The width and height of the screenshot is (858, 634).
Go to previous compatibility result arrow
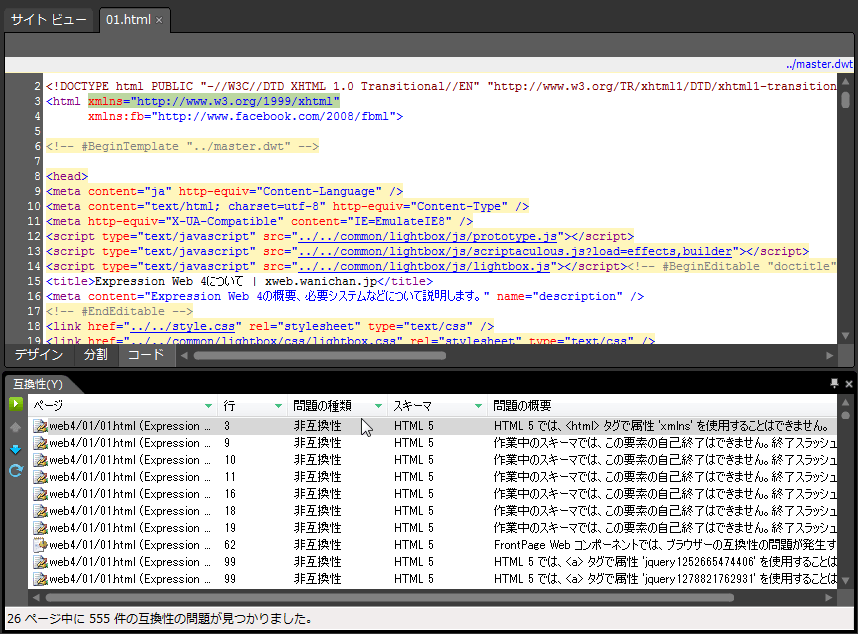pyautogui.click(x=15, y=427)
